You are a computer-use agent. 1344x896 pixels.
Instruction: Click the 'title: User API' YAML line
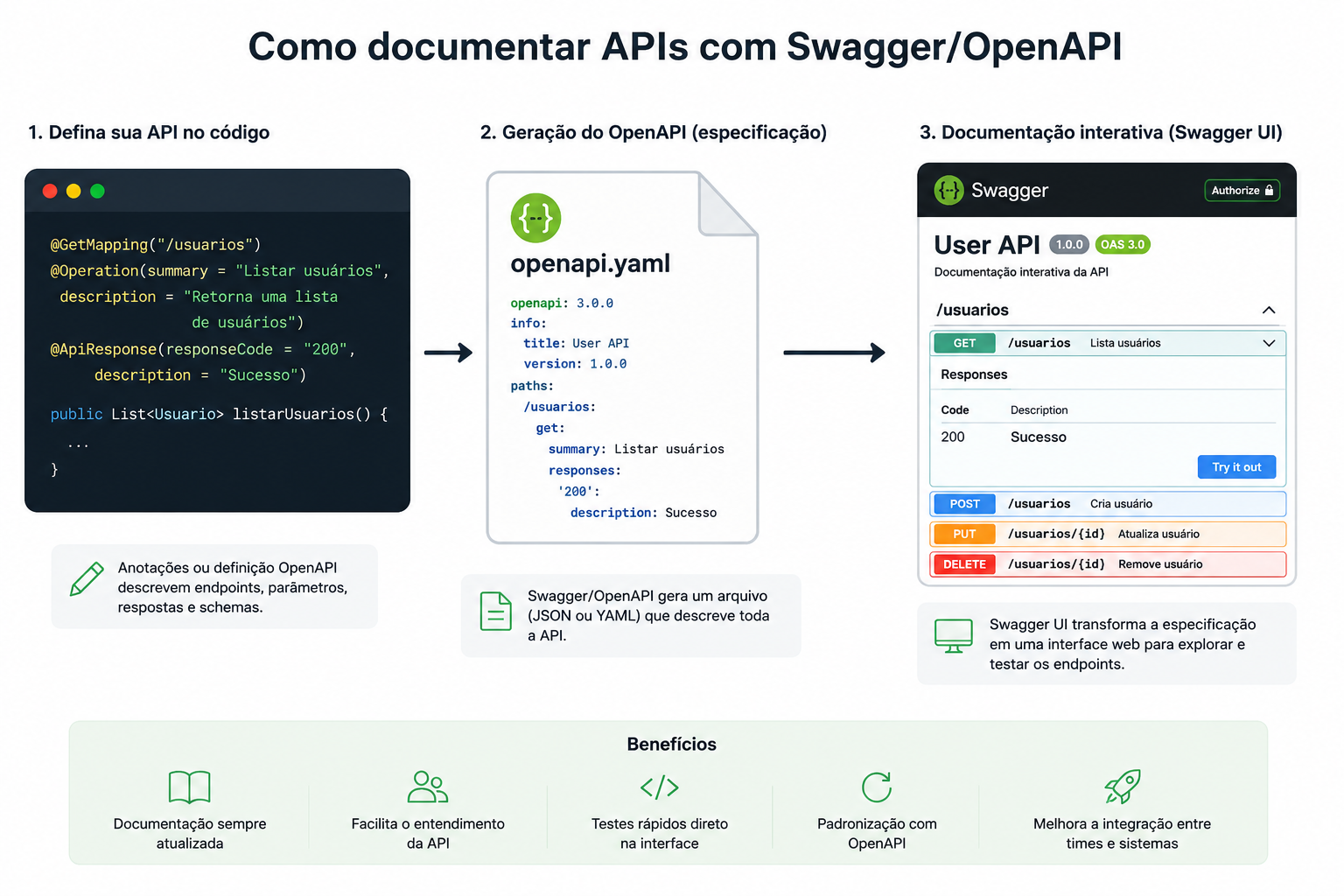tap(577, 343)
